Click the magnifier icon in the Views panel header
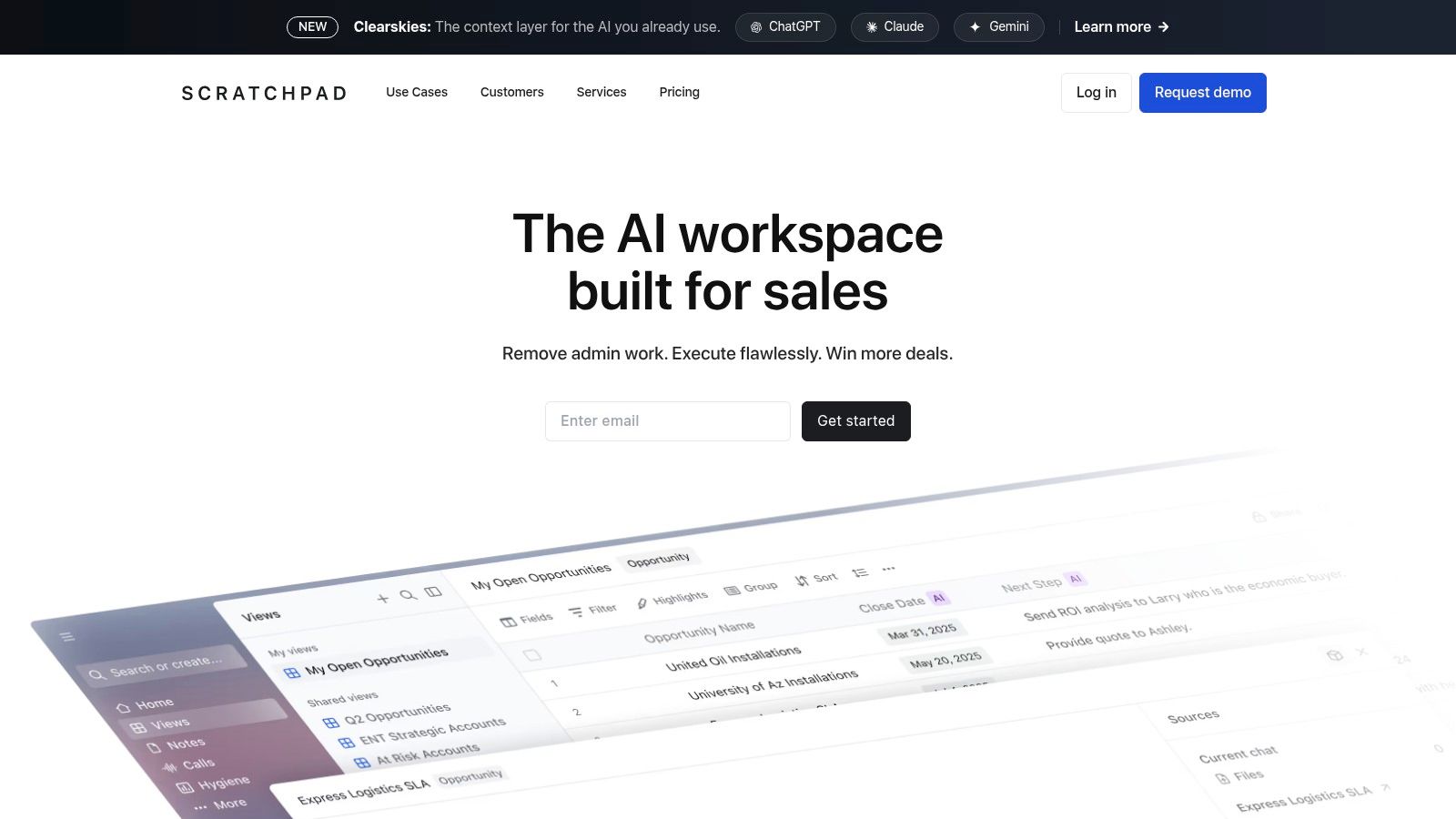Viewport: 1456px width, 819px height. coord(408,594)
